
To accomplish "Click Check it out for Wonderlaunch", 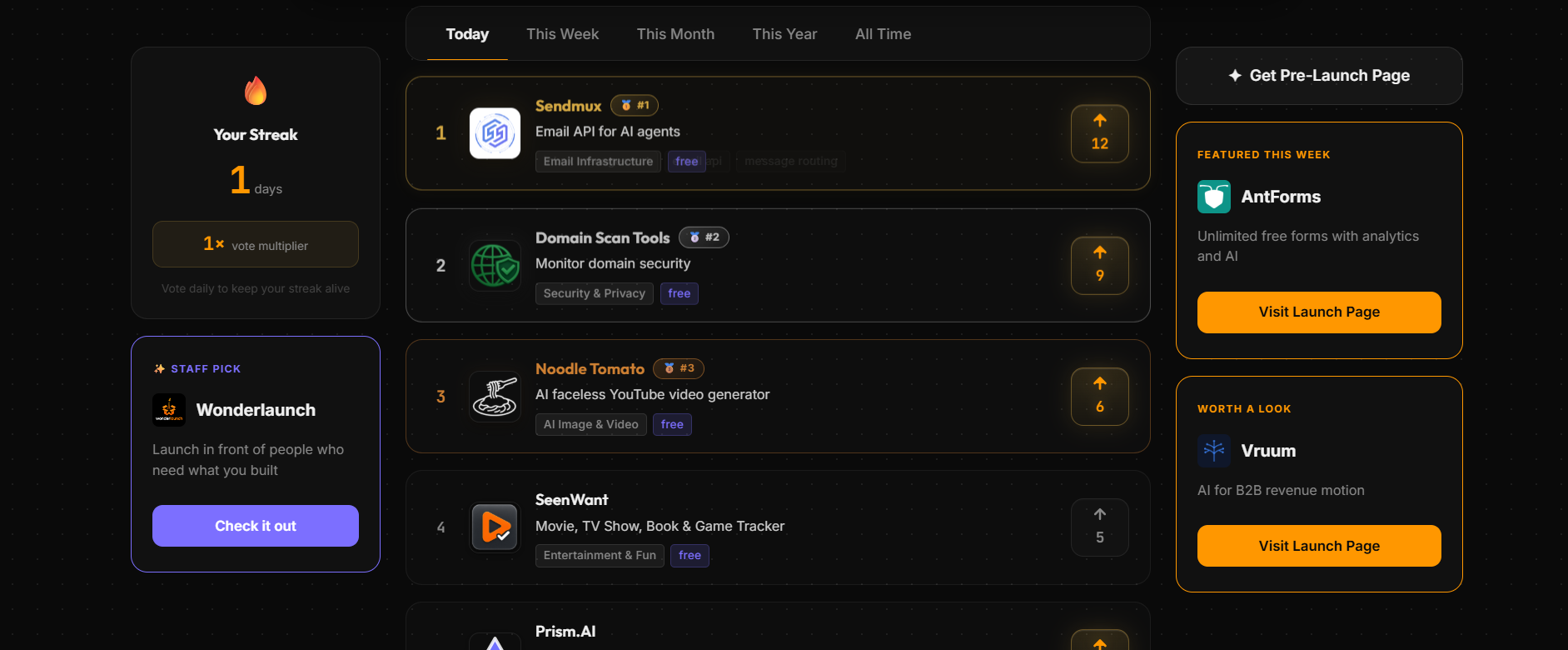I will [x=256, y=526].
